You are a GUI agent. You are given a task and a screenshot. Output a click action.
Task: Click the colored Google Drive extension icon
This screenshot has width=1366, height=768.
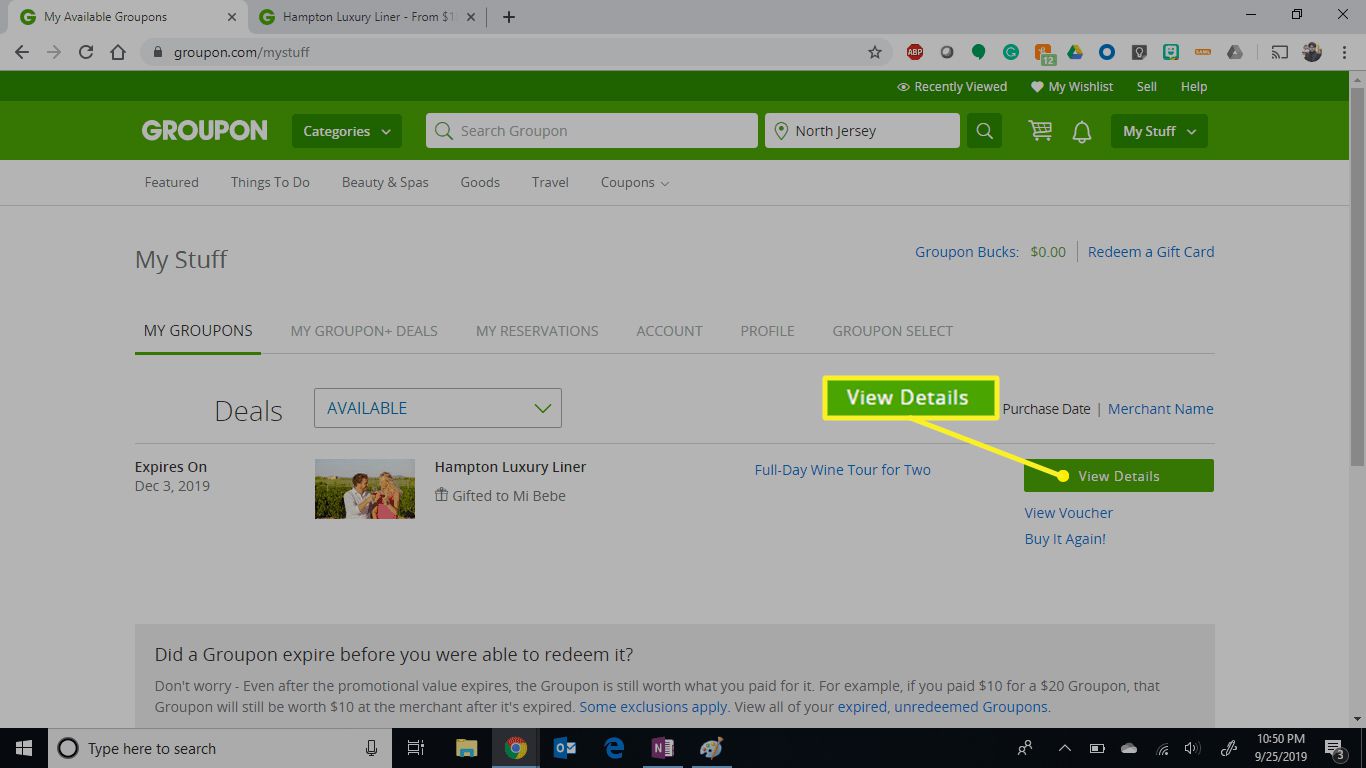[1075, 52]
